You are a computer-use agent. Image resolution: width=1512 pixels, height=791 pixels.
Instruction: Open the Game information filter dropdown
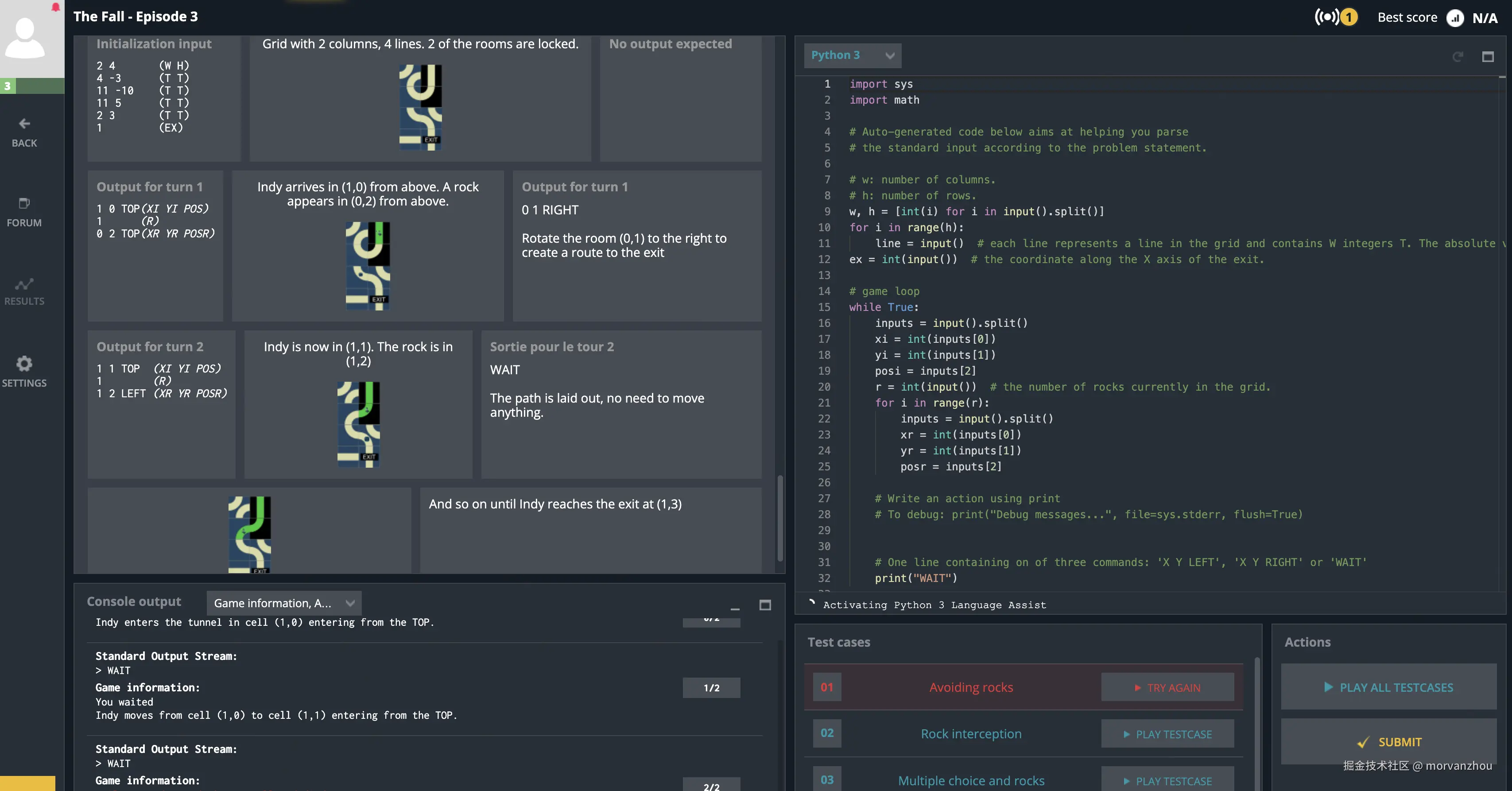pyautogui.click(x=283, y=603)
